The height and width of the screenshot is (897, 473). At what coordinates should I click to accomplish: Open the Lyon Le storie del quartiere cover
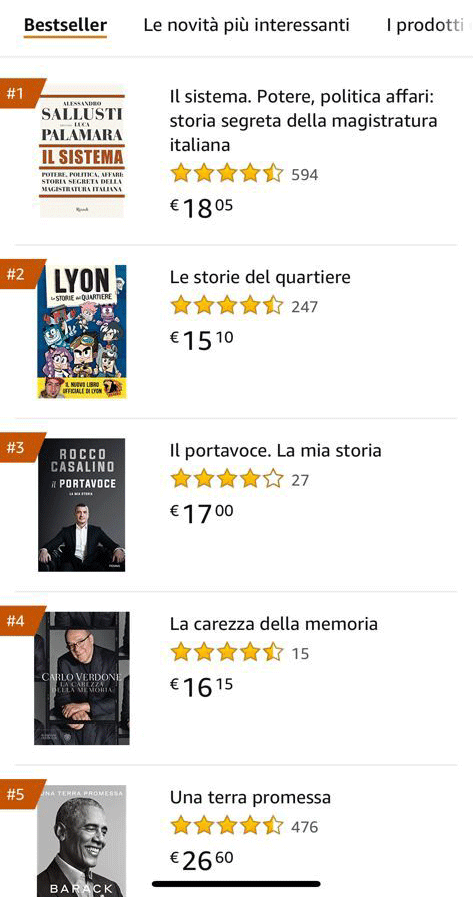click(x=82, y=331)
